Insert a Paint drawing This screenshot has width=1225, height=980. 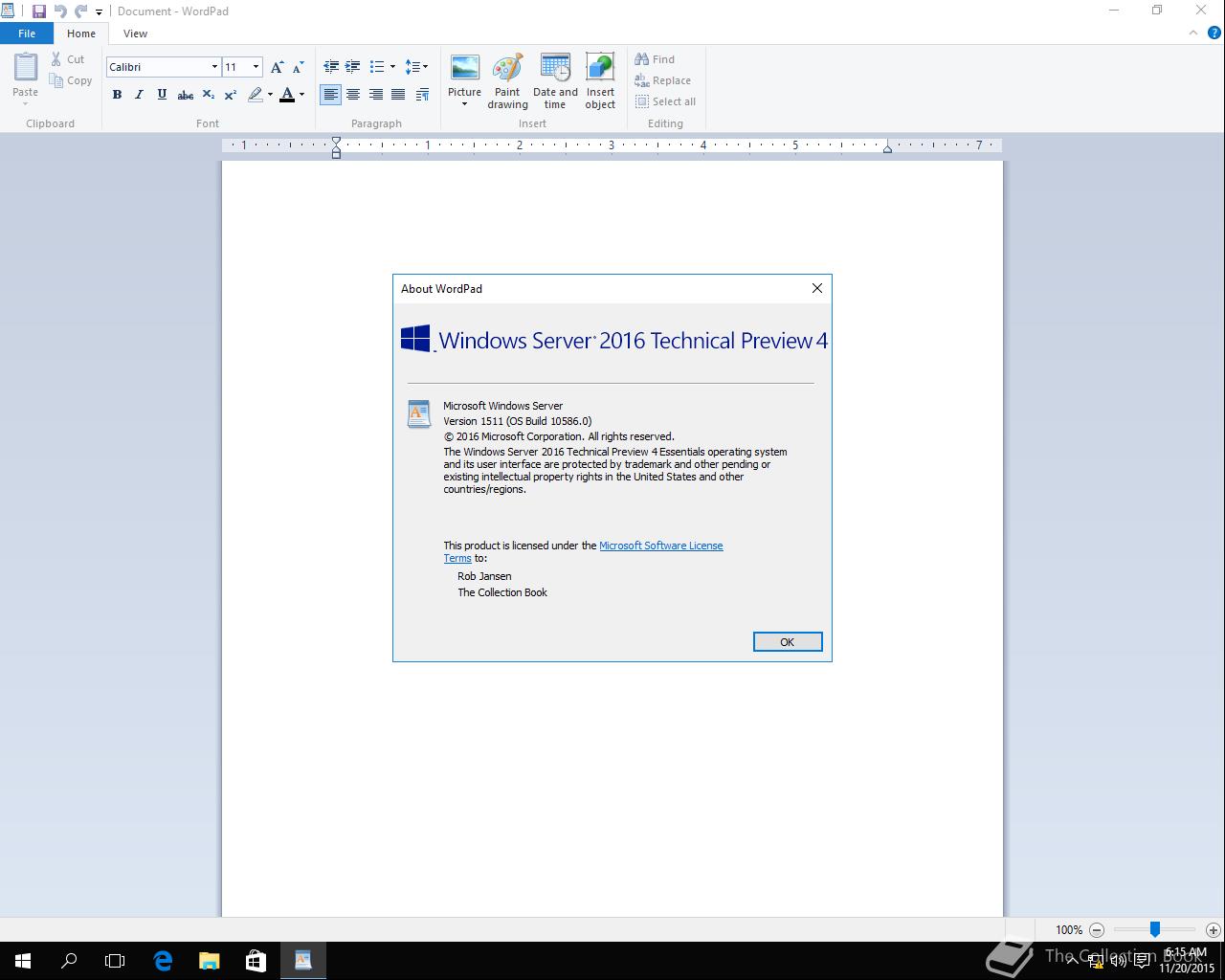coord(507,81)
